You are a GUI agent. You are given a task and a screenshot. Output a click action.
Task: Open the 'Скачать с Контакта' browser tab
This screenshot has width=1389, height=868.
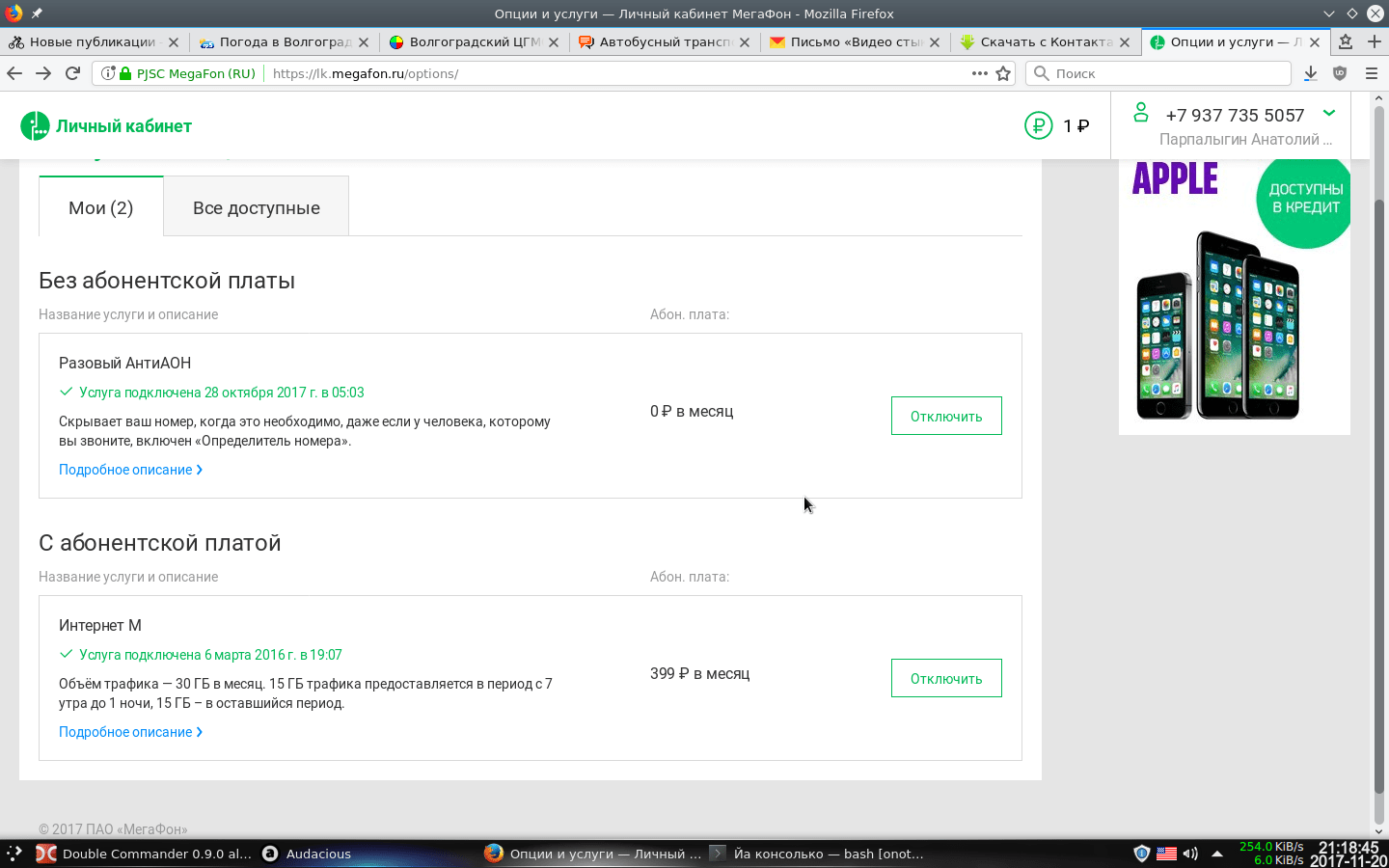[x=1044, y=41]
